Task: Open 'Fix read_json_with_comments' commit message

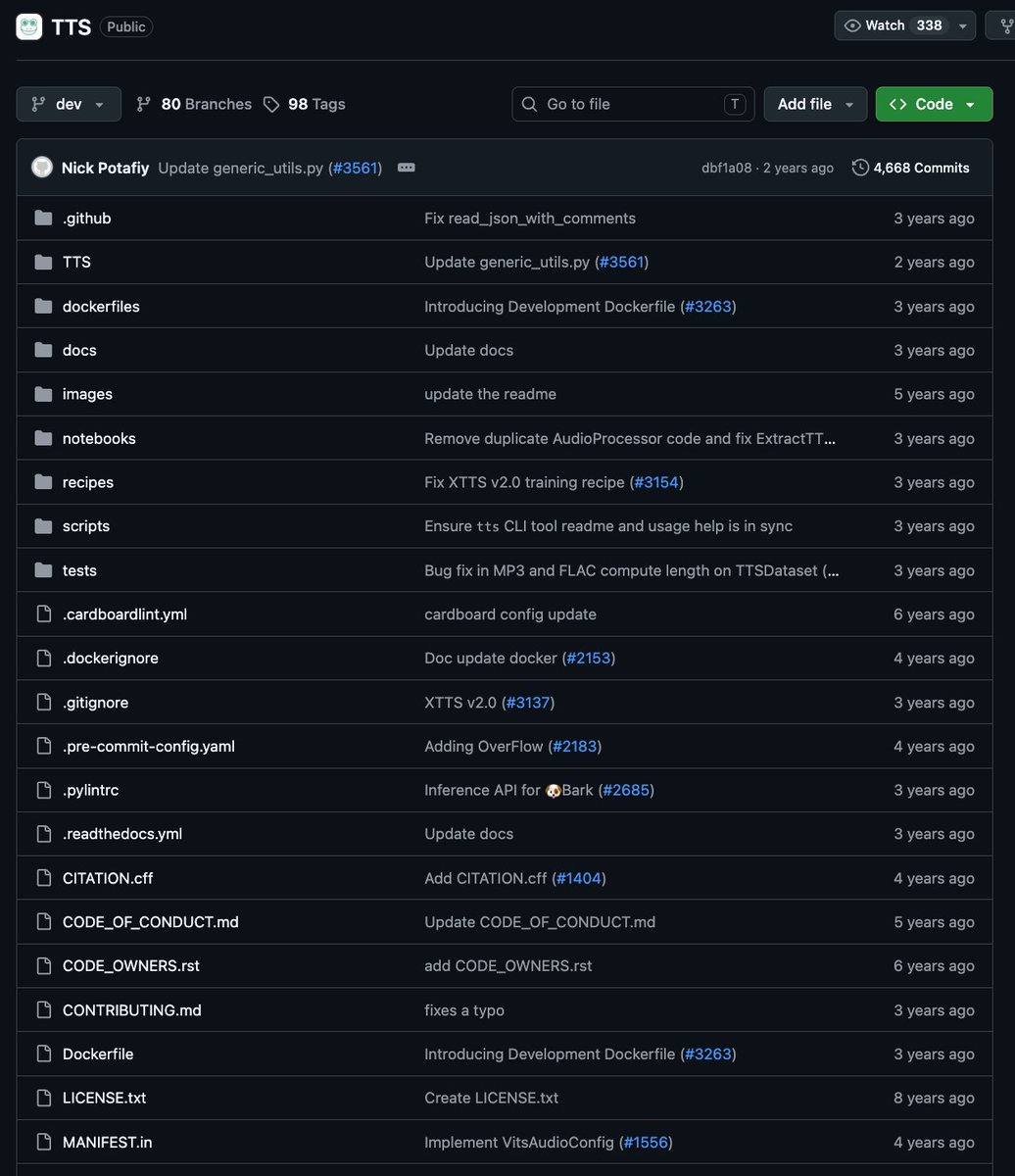Action: coord(530,218)
